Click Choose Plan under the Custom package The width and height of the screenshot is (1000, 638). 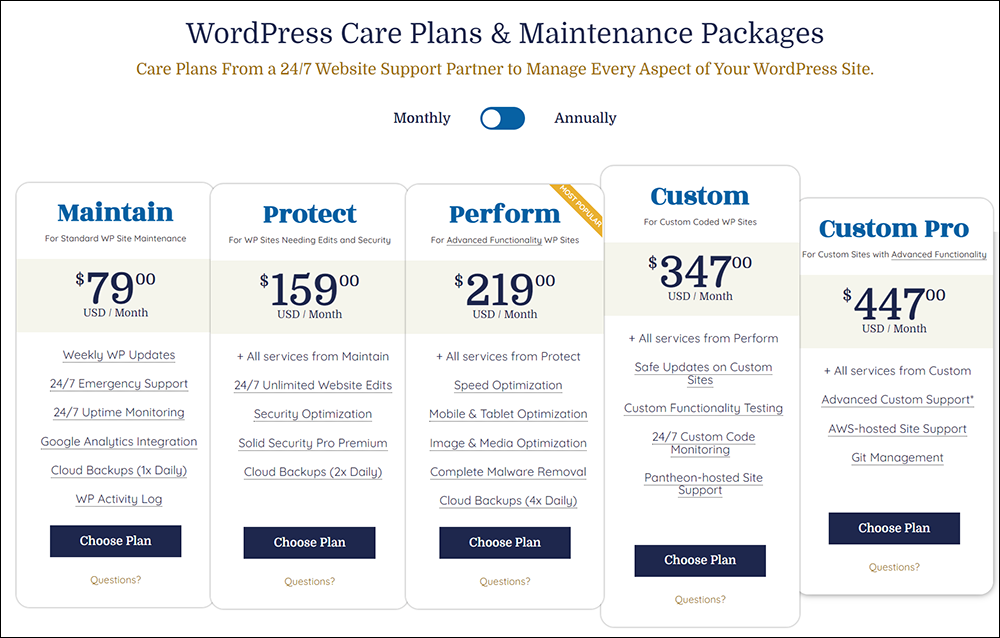click(700, 561)
